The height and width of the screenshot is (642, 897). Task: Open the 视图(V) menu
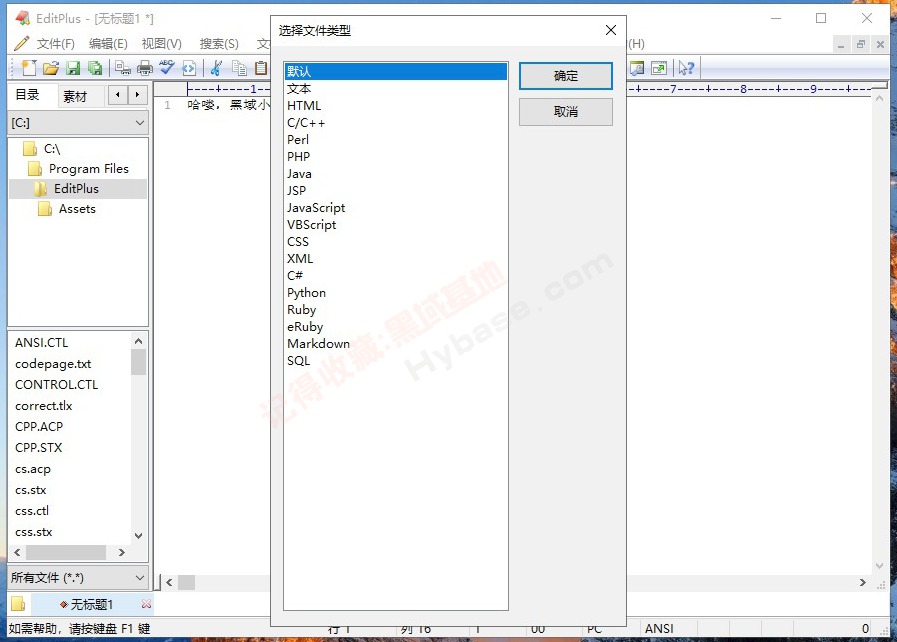[161, 43]
